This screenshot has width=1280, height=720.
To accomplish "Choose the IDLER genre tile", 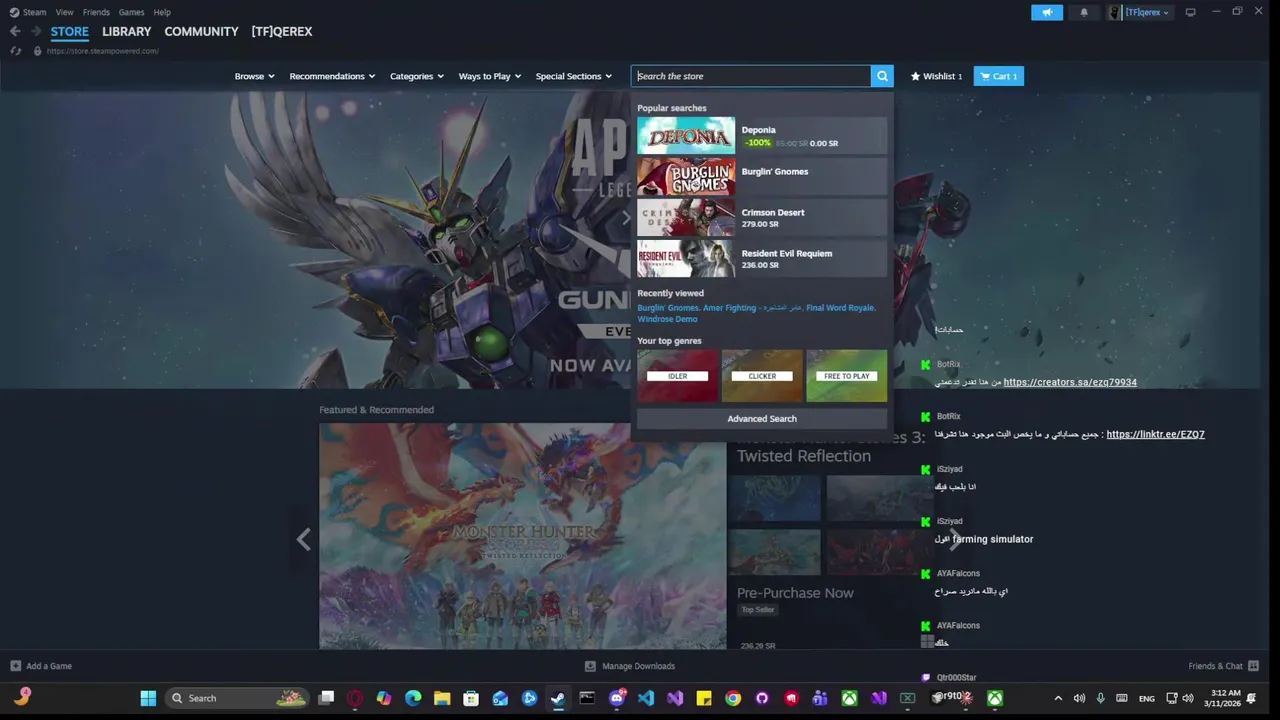I will [x=678, y=376].
